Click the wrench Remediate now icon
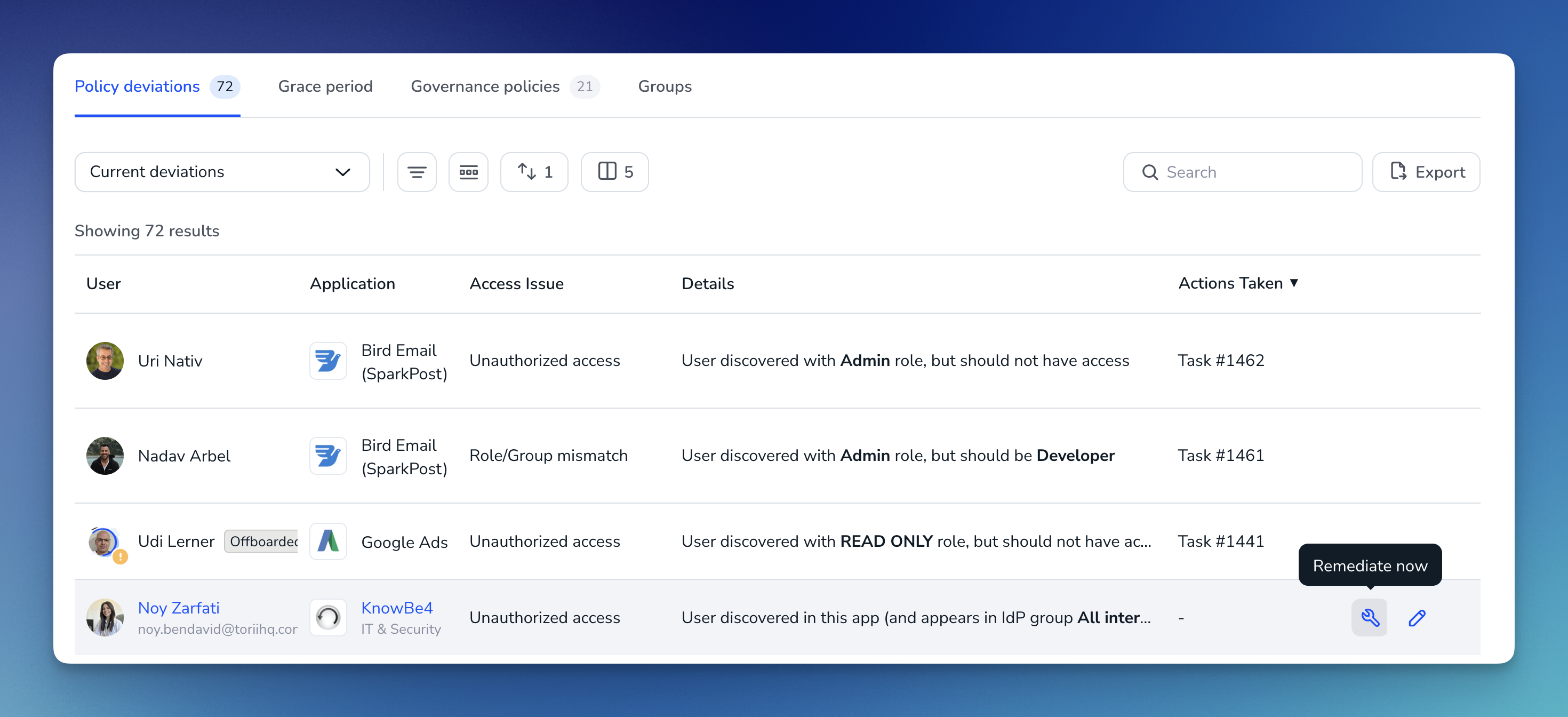Viewport: 1568px width, 717px height. point(1369,618)
